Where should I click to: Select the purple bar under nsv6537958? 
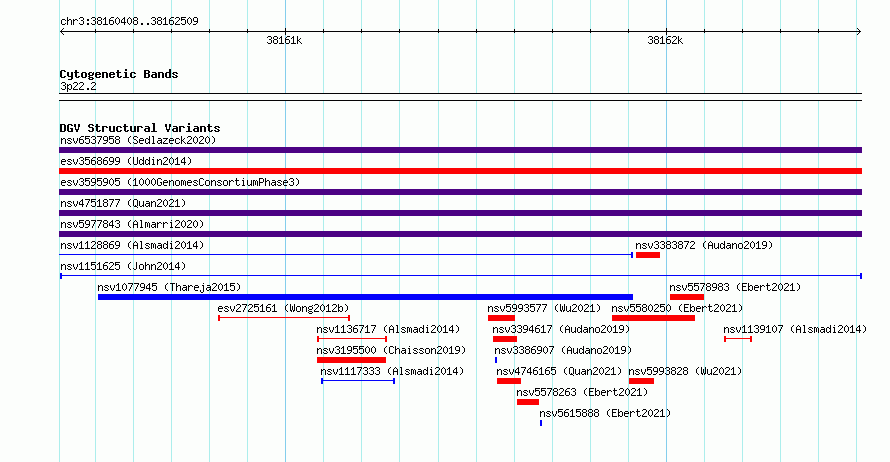point(460,150)
